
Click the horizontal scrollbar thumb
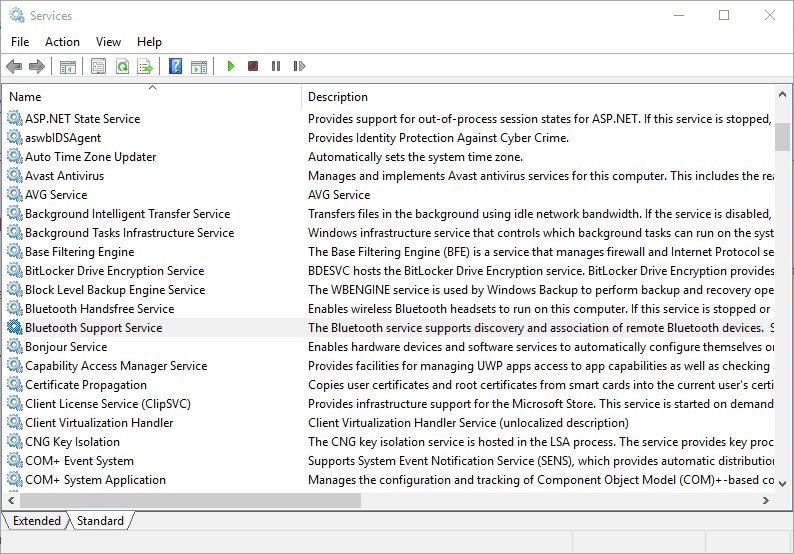190,500
